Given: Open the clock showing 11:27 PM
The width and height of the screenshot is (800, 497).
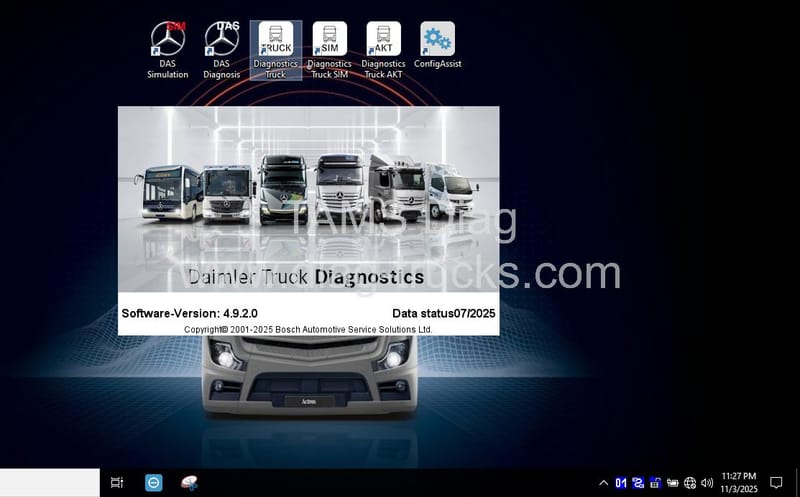Looking at the screenshot, I should pos(738,483).
